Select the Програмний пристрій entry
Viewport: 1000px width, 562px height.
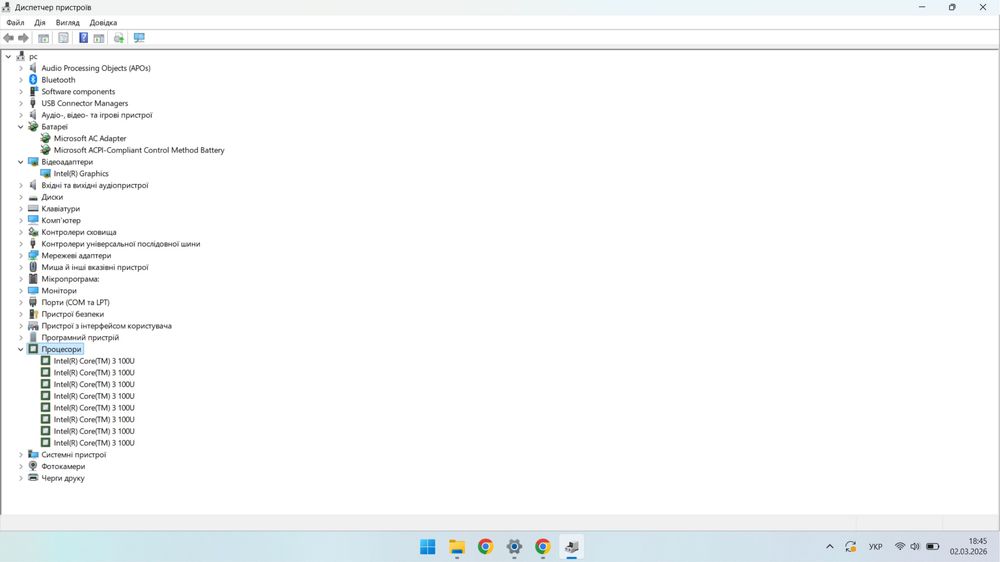click(x=80, y=337)
